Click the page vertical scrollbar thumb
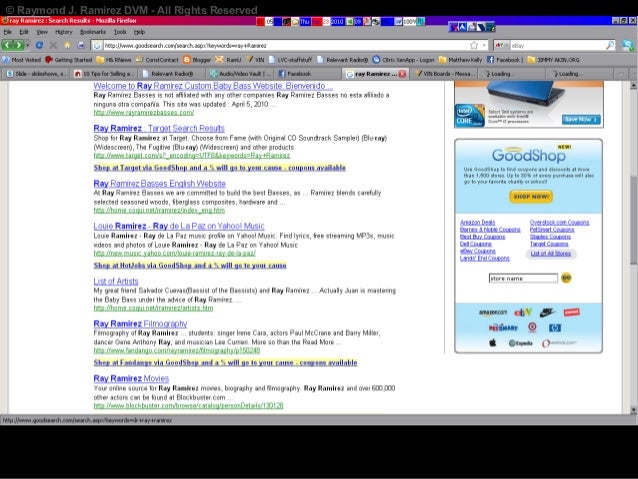The width and height of the screenshot is (638, 479). pyautogui.click(x=633, y=221)
